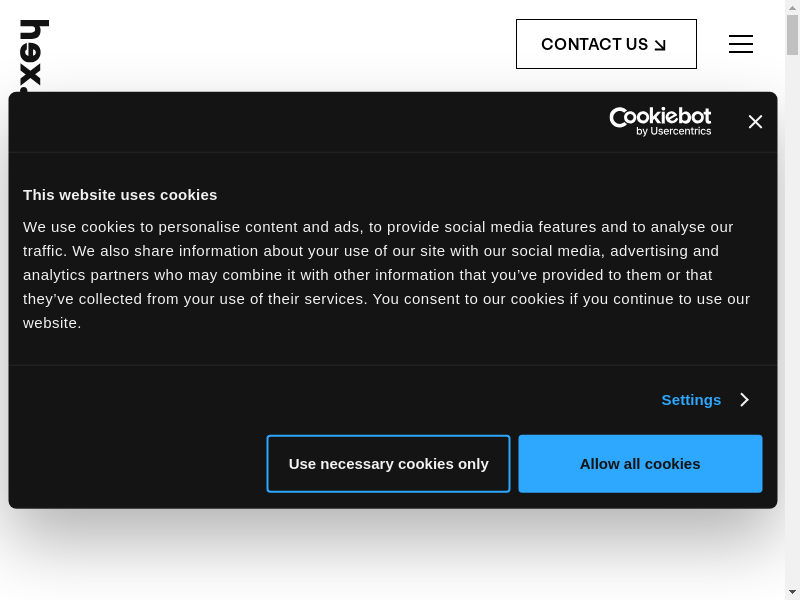Click the Cookiebot logo
Image resolution: width=800 pixels, height=600 pixels.
tap(660, 116)
